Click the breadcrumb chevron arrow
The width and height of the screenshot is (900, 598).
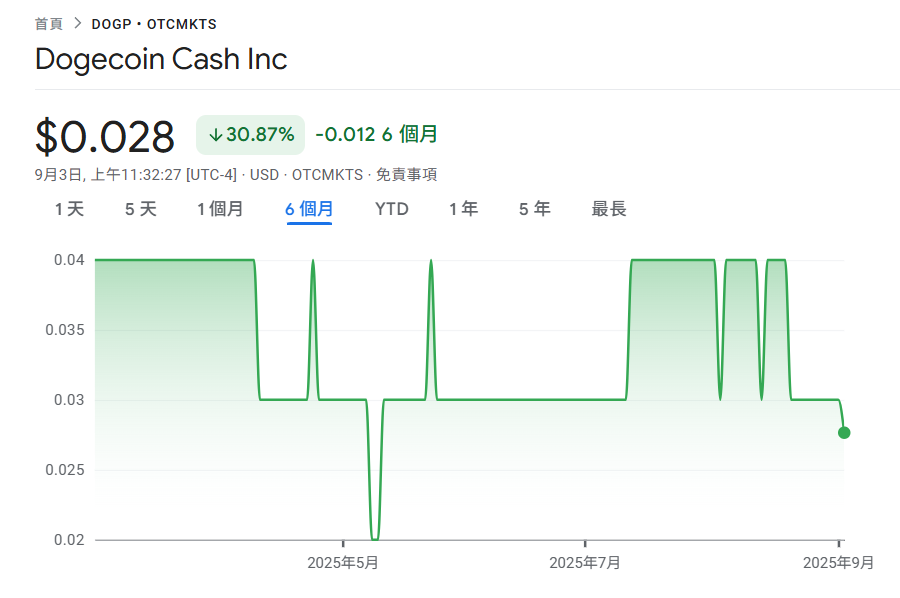(x=77, y=24)
